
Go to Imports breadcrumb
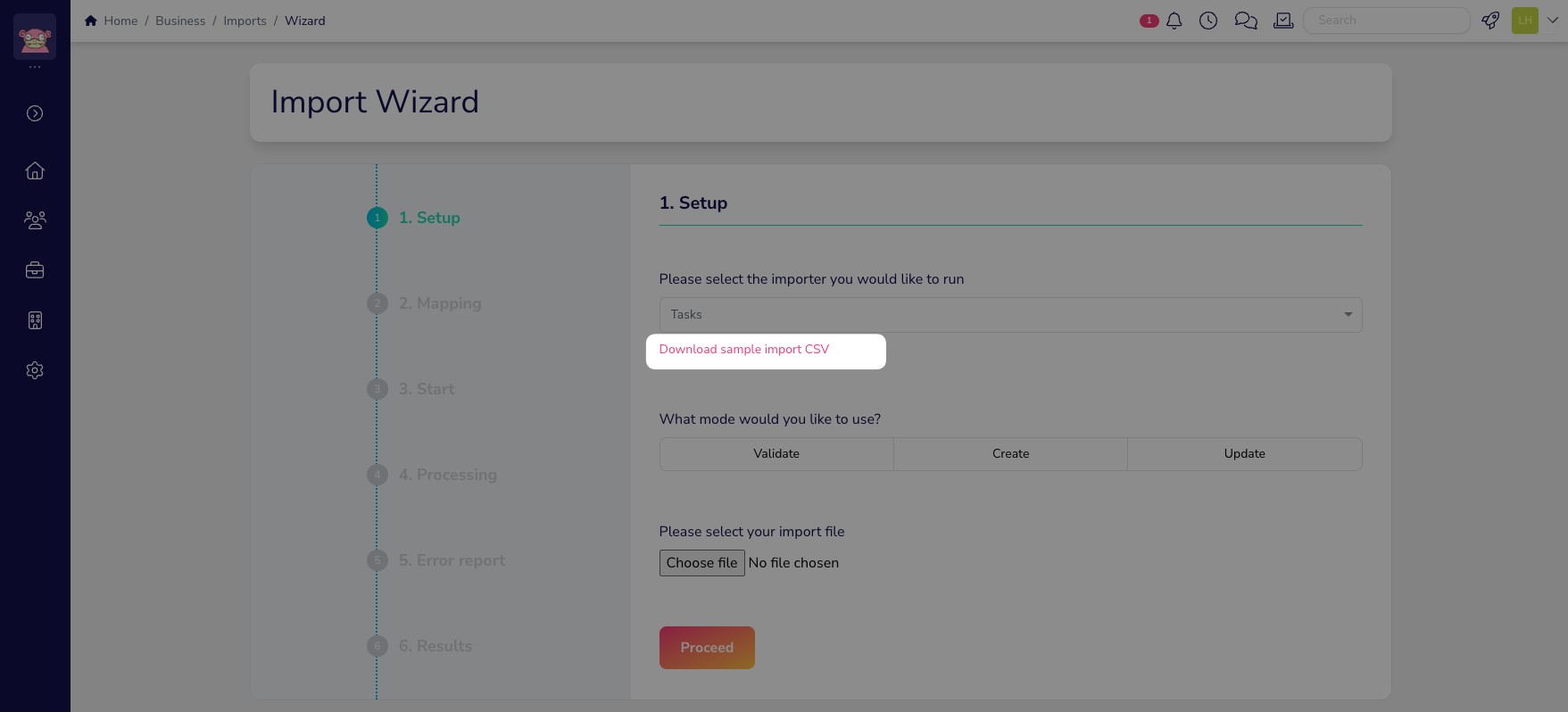tap(245, 21)
